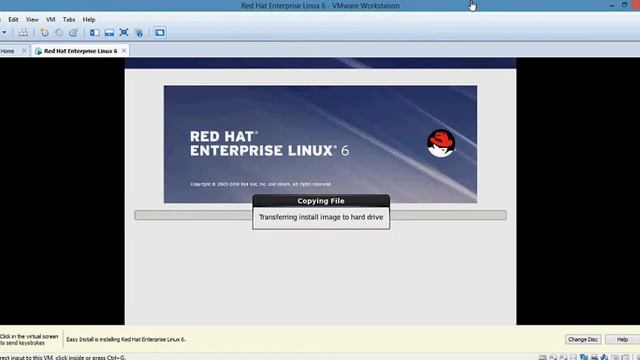640x360 pixels.
Task: Click the console view toolbar icon
Action: coord(160,33)
